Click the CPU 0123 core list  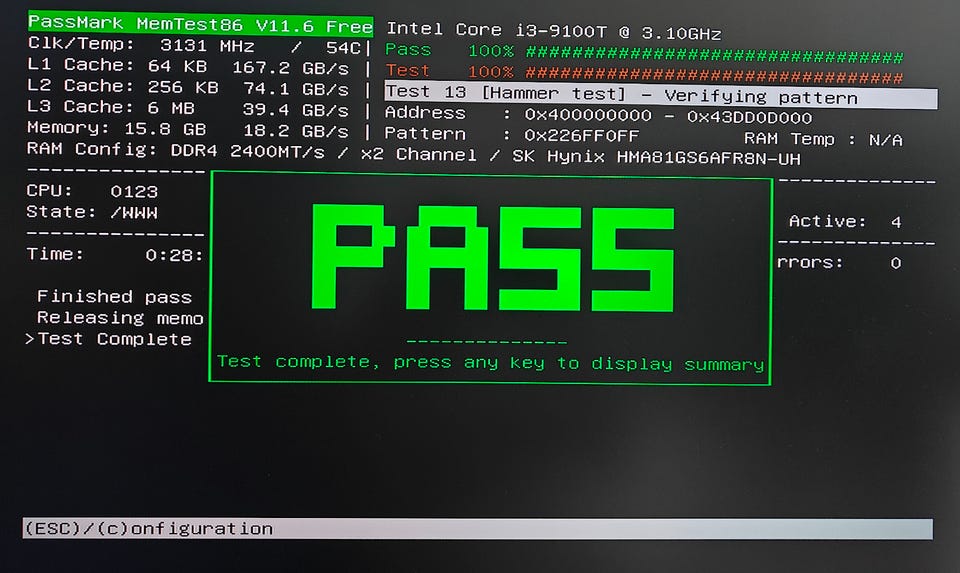click(x=92, y=192)
